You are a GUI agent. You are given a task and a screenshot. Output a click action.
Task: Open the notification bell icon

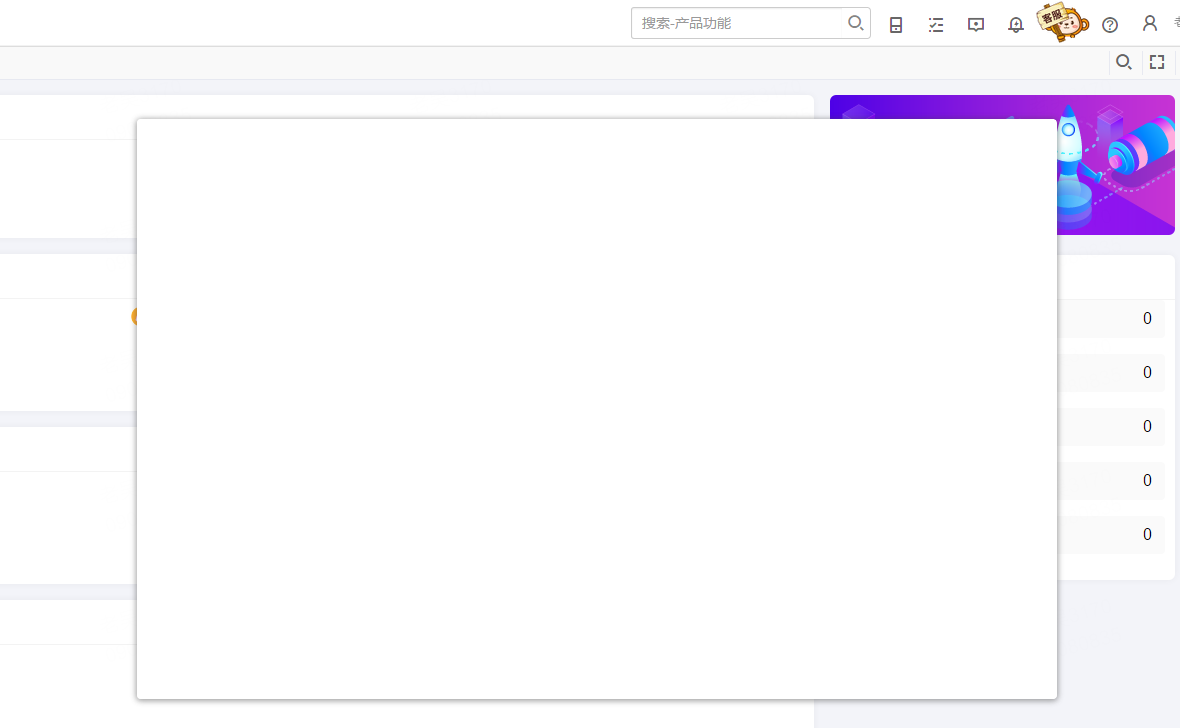1016,25
